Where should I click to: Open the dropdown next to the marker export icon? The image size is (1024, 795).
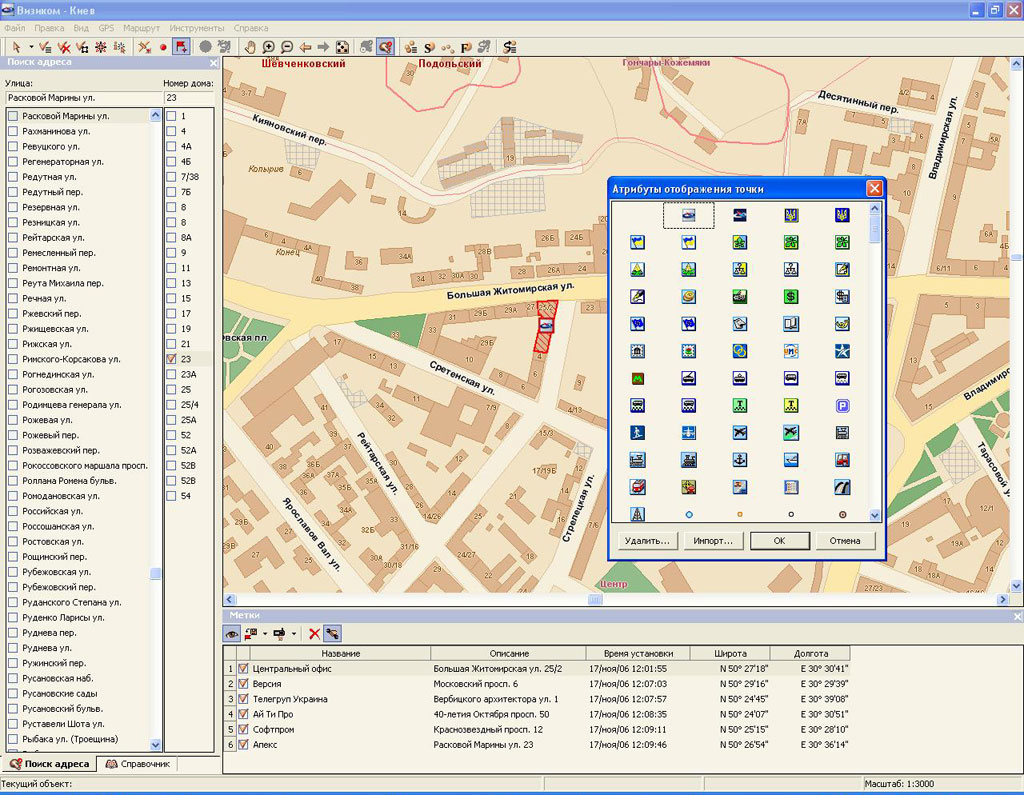click(294, 633)
